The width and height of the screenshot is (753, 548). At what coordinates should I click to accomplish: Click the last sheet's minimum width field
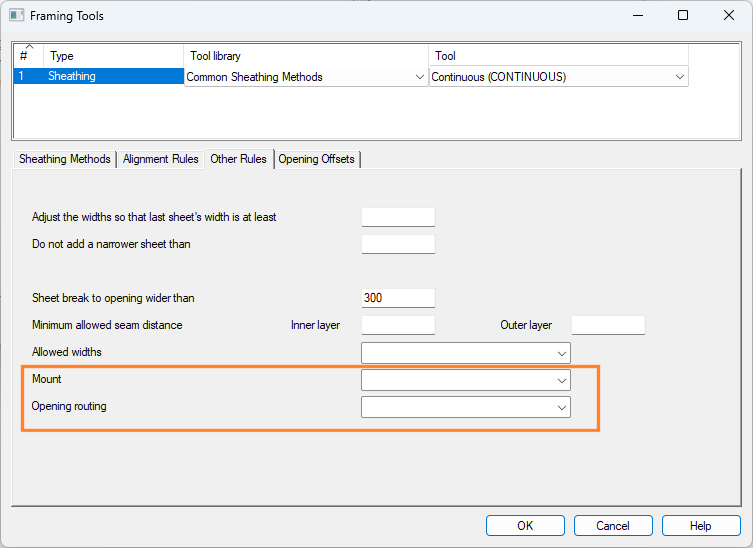point(398,217)
